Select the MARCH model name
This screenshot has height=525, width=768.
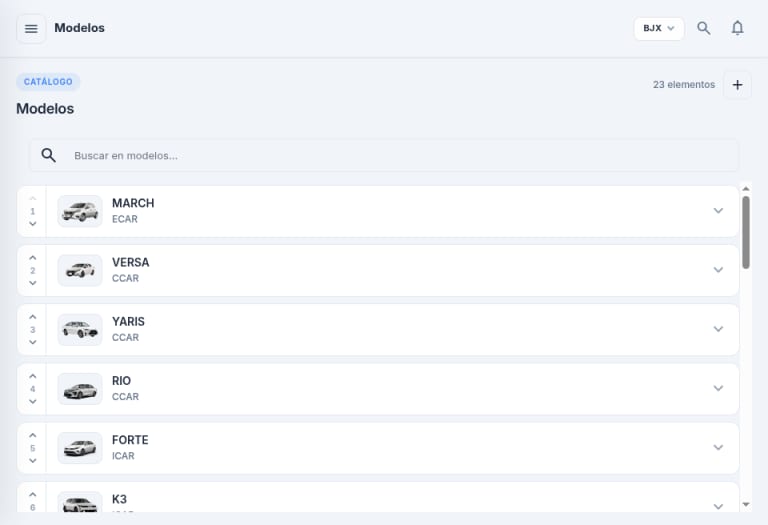[x=133, y=203]
